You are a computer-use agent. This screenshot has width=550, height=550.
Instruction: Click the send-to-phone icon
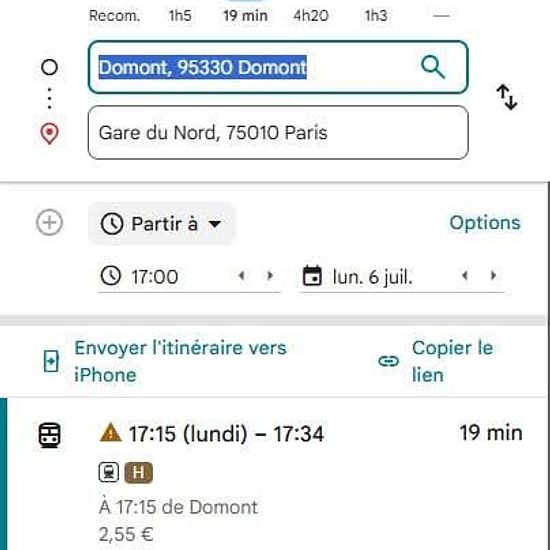click(x=51, y=361)
